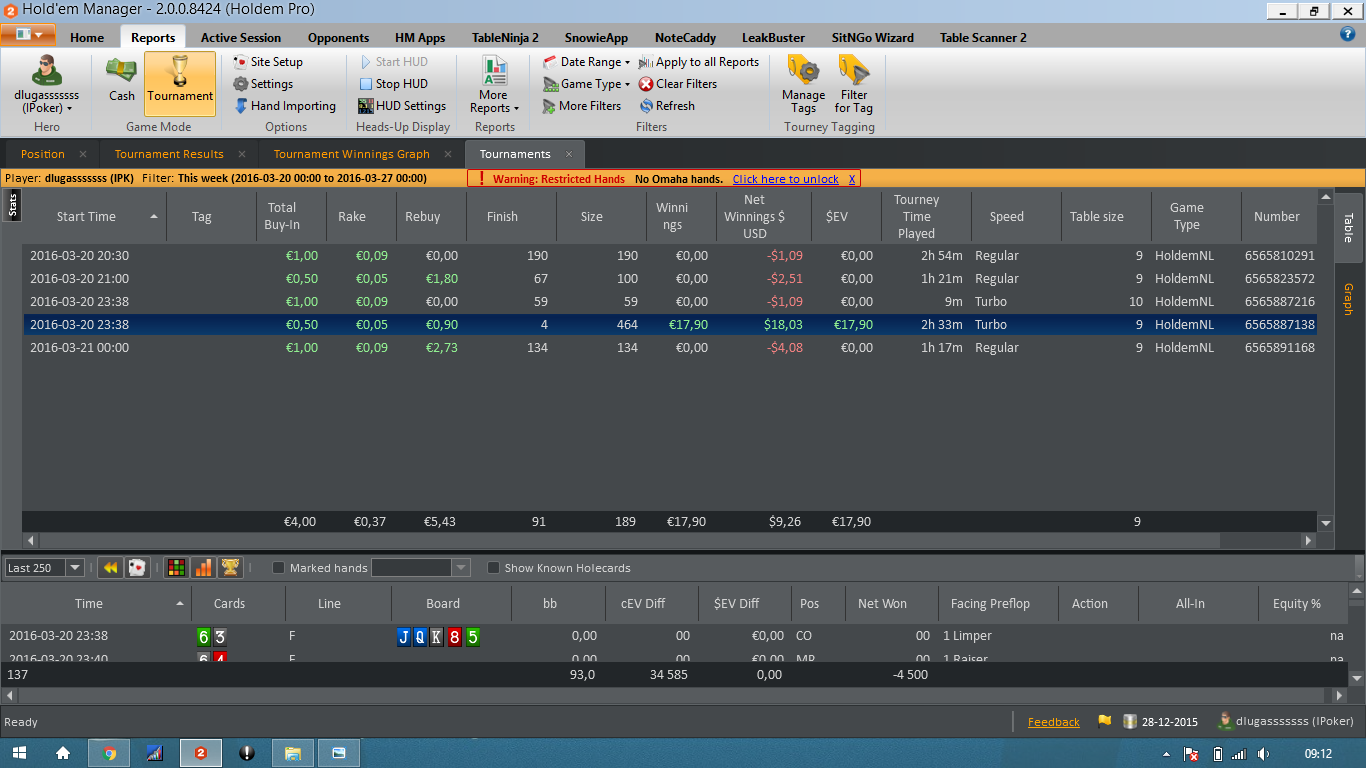Image resolution: width=1366 pixels, height=768 pixels.
Task: Open the Home ribbon tab
Action: 87,38
